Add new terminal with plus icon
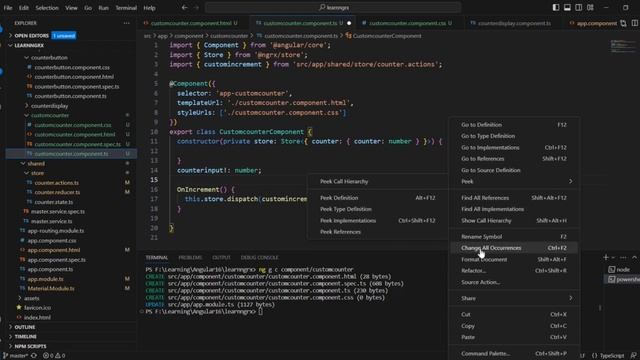Image resolution: width=640 pixels, height=360 pixels. point(606,257)
